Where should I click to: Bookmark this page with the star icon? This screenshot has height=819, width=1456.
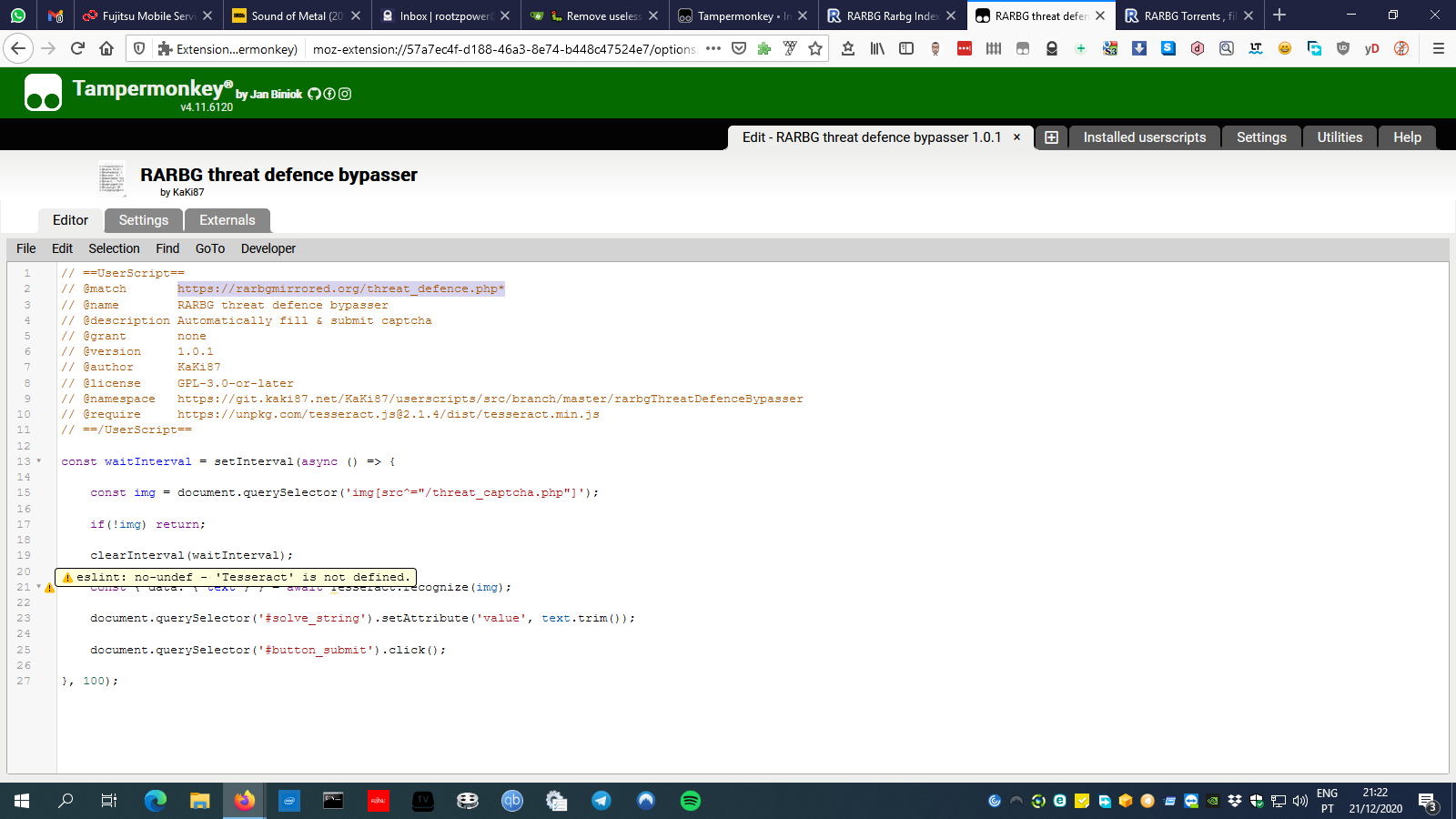(x=815, y=48)
